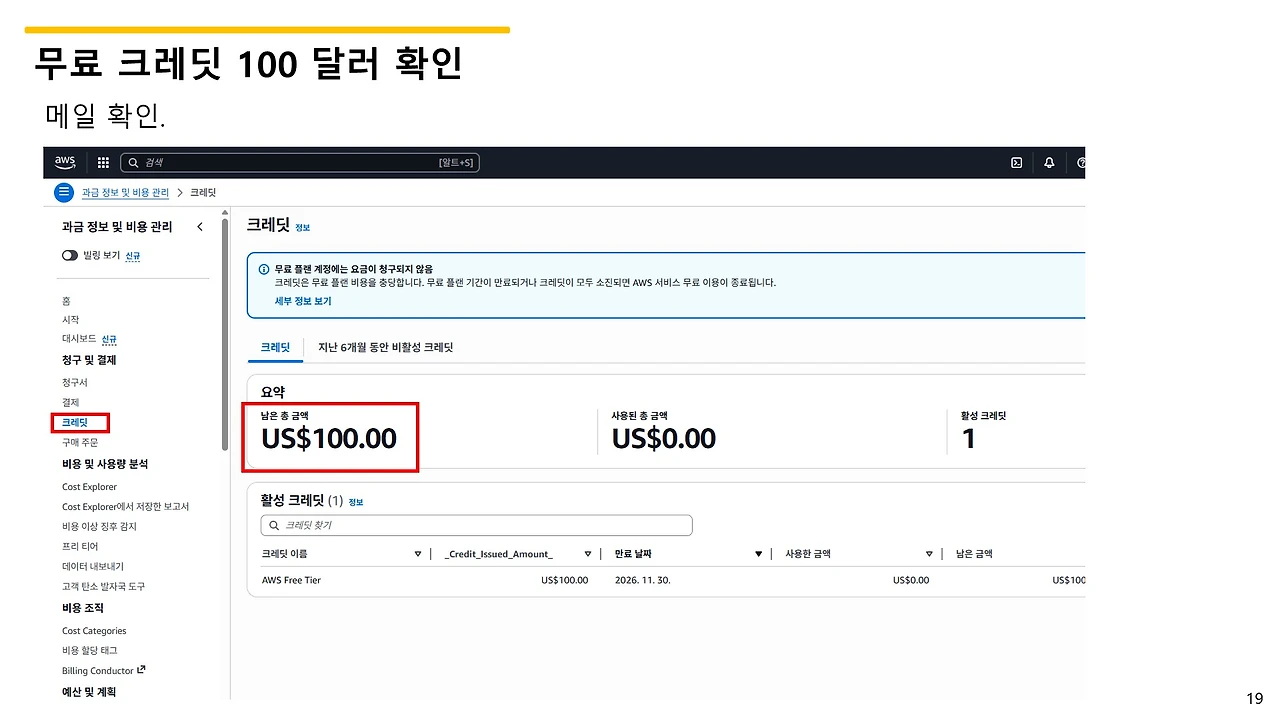Screen dimensions: 1280x720
Task: Launch CloudShell terminal icon
Action: click(1016, 162)
